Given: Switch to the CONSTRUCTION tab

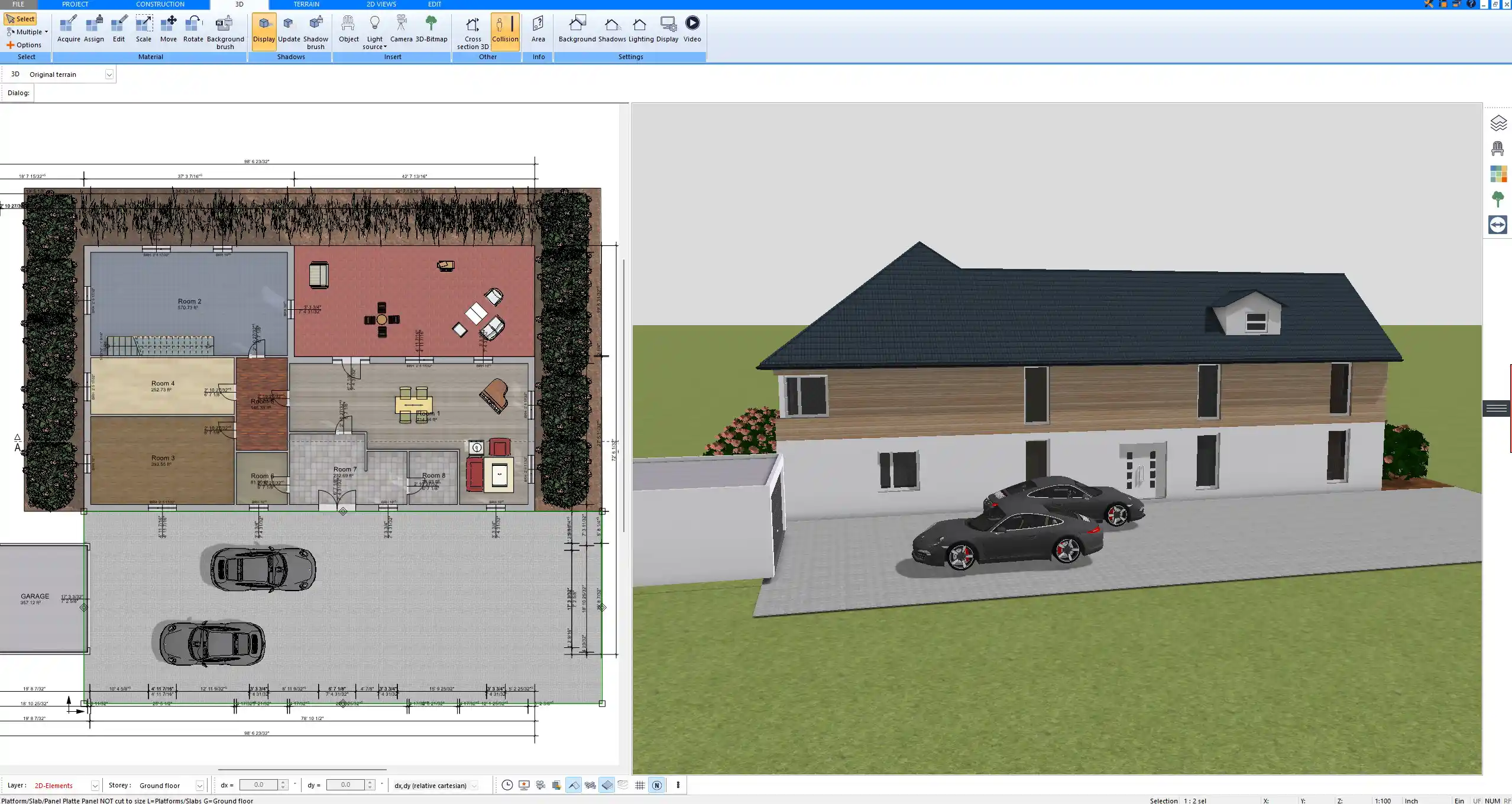Looking at the screenshot, I should pos(160,4).
